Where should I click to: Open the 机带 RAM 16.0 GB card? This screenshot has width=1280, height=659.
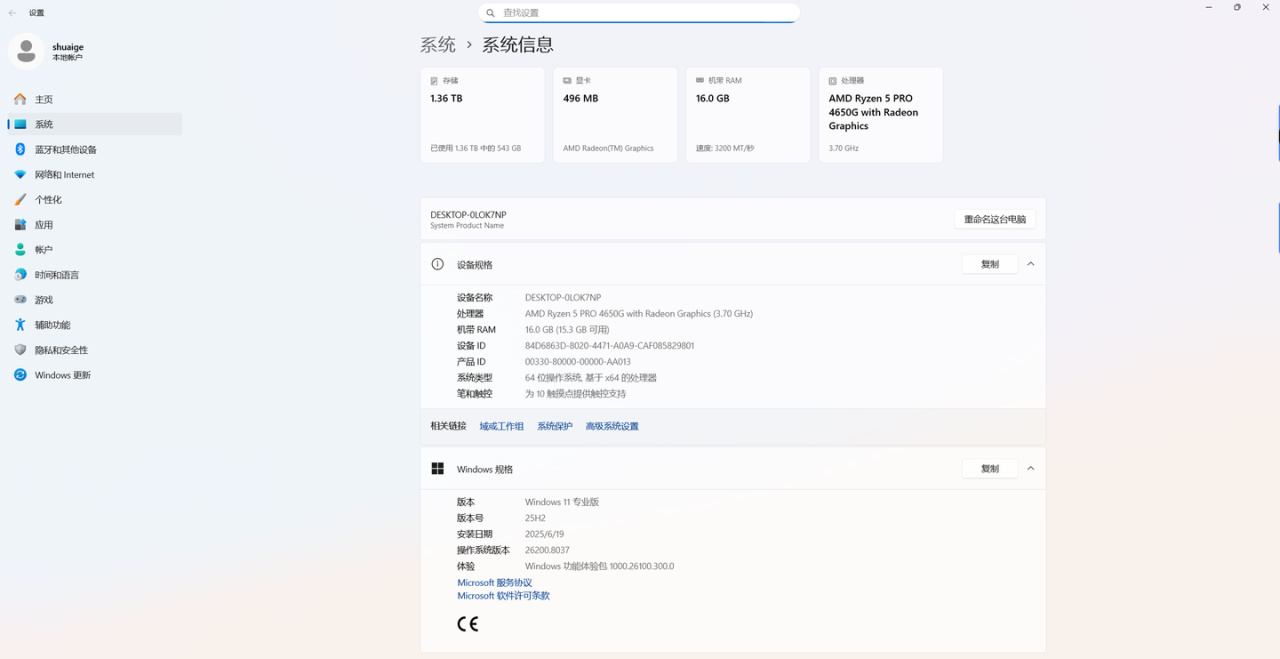(x=748, y=115)
